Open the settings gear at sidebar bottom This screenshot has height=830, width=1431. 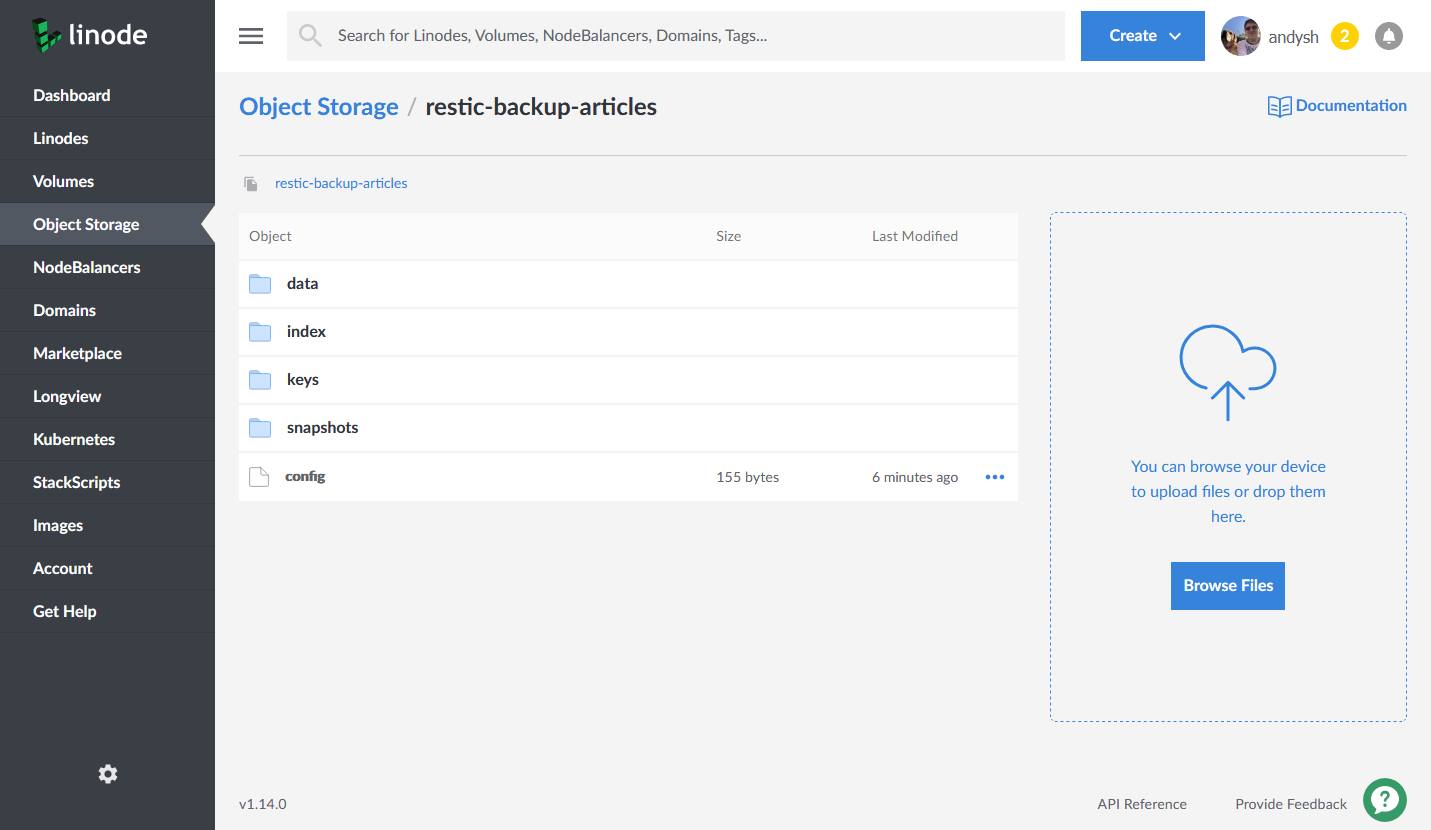click(107, 773)
